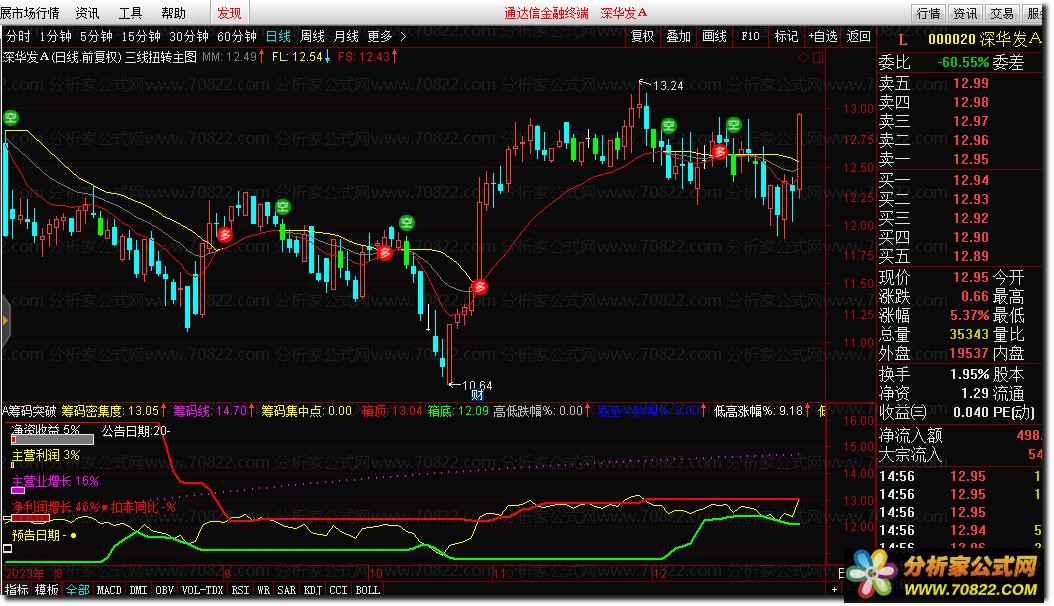Click the red 多 signal at the November breakout
The width and height of the screenshot is (1054, 606).
point(480,287)
